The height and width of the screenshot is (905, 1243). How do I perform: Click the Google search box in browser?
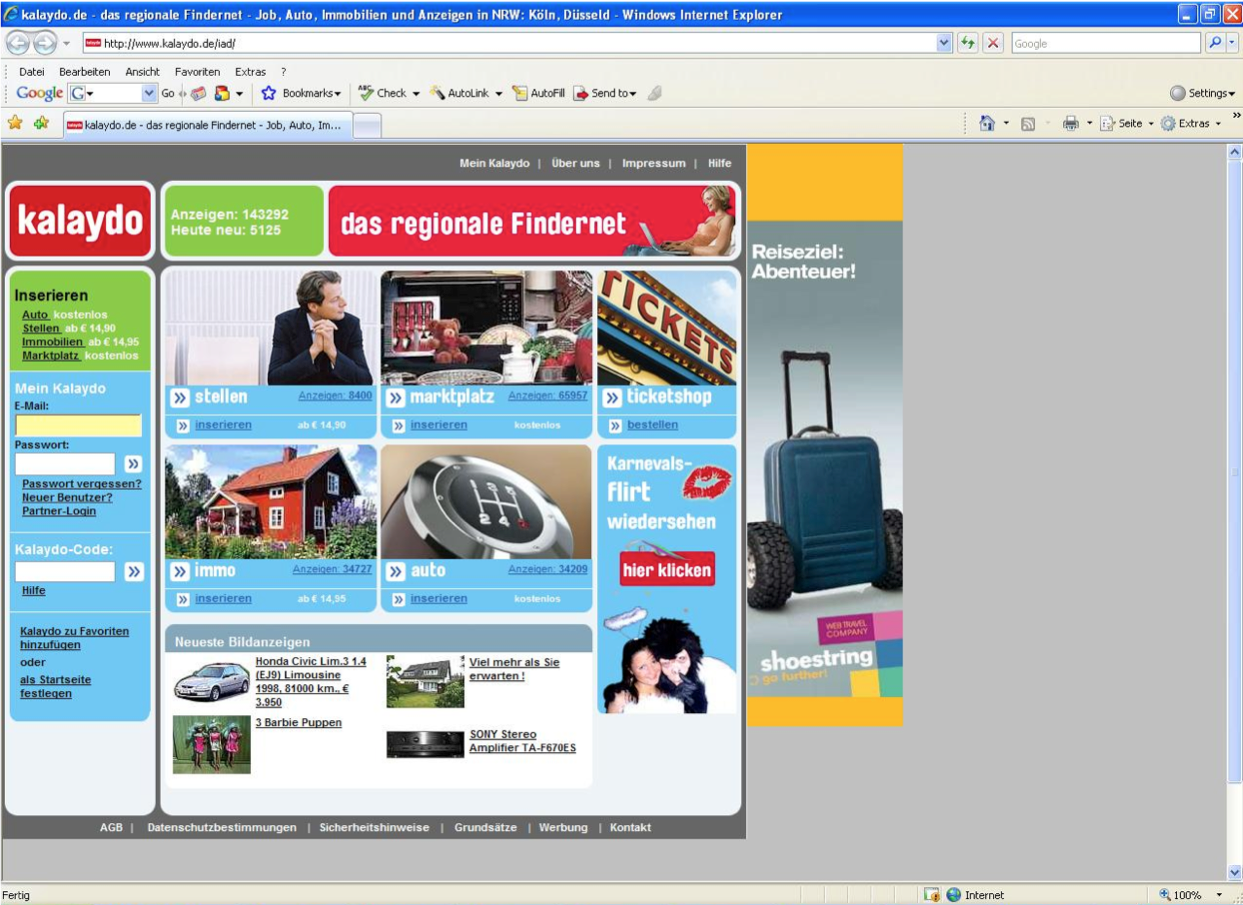point(1106,43)
